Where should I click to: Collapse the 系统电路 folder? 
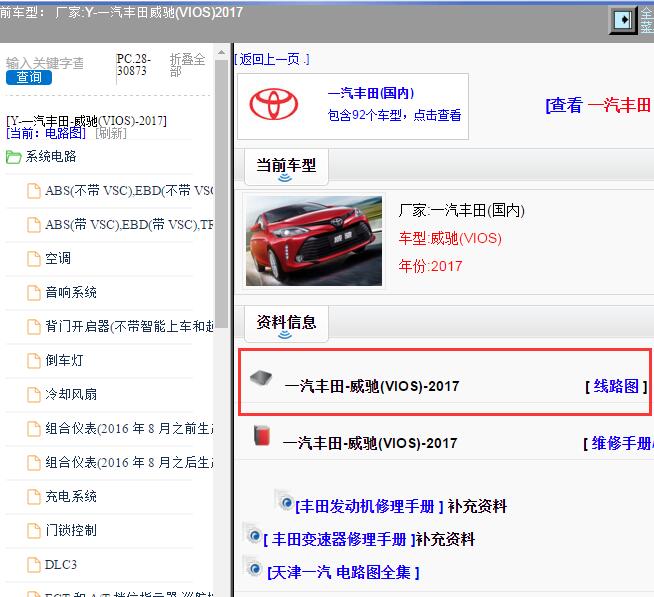pyautogui.click(x=51, y=157)
